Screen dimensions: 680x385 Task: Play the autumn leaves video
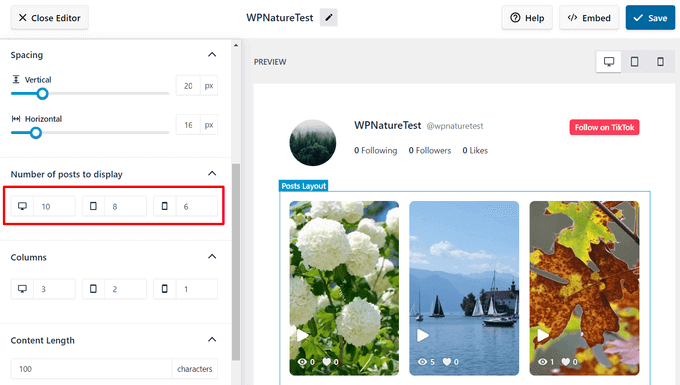click(x=543, y=335)
